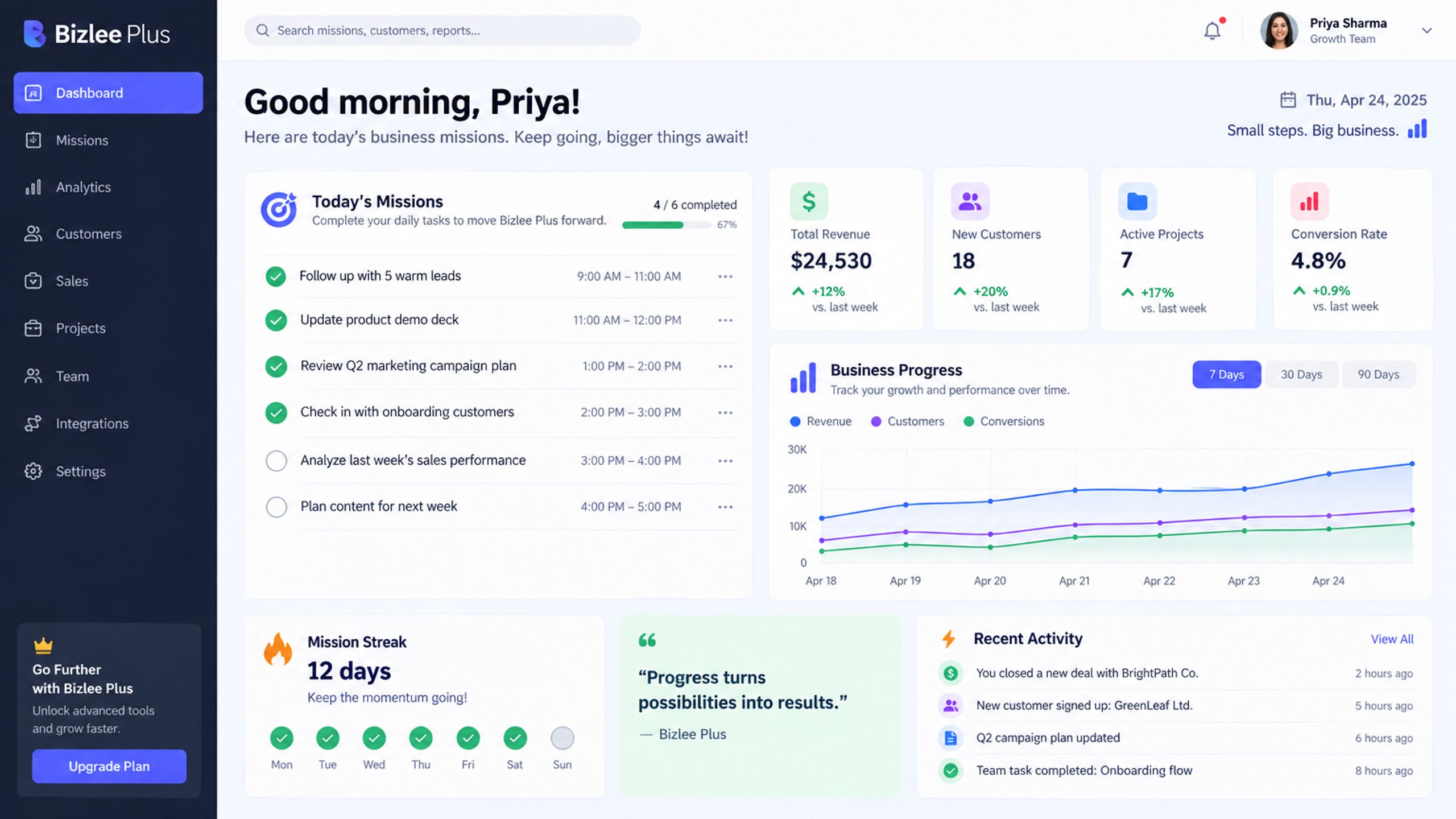Open options menu for Update product demo deck

(725, 320)
